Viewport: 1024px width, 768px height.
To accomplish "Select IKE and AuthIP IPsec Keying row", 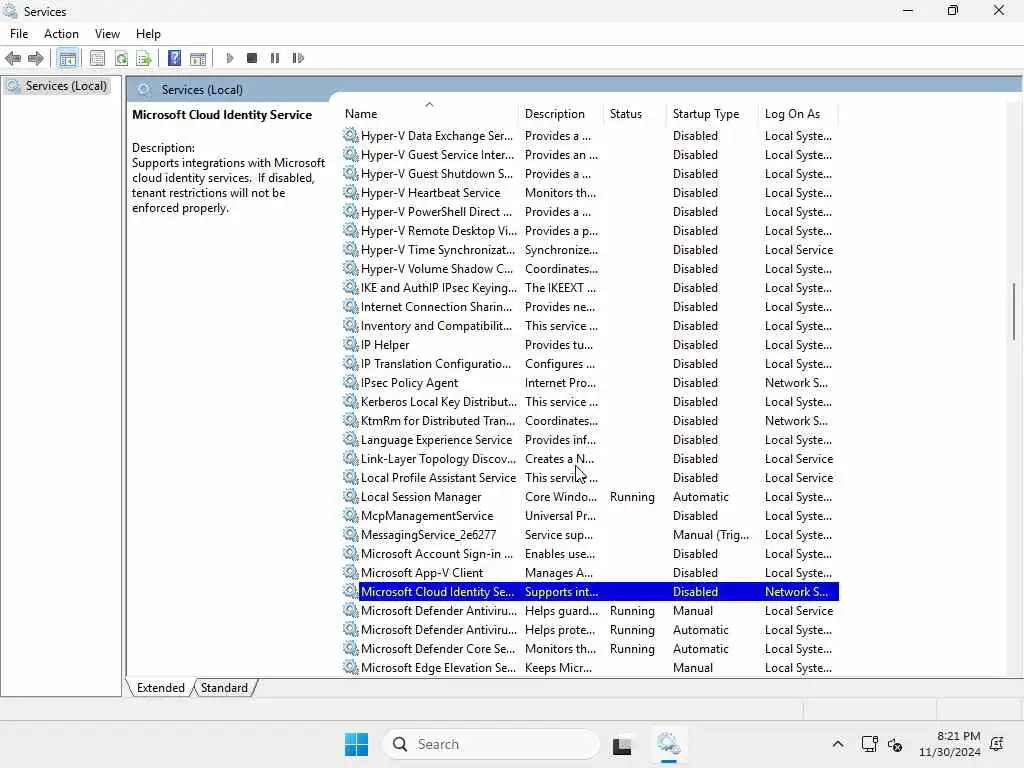I will pos(590,287).
